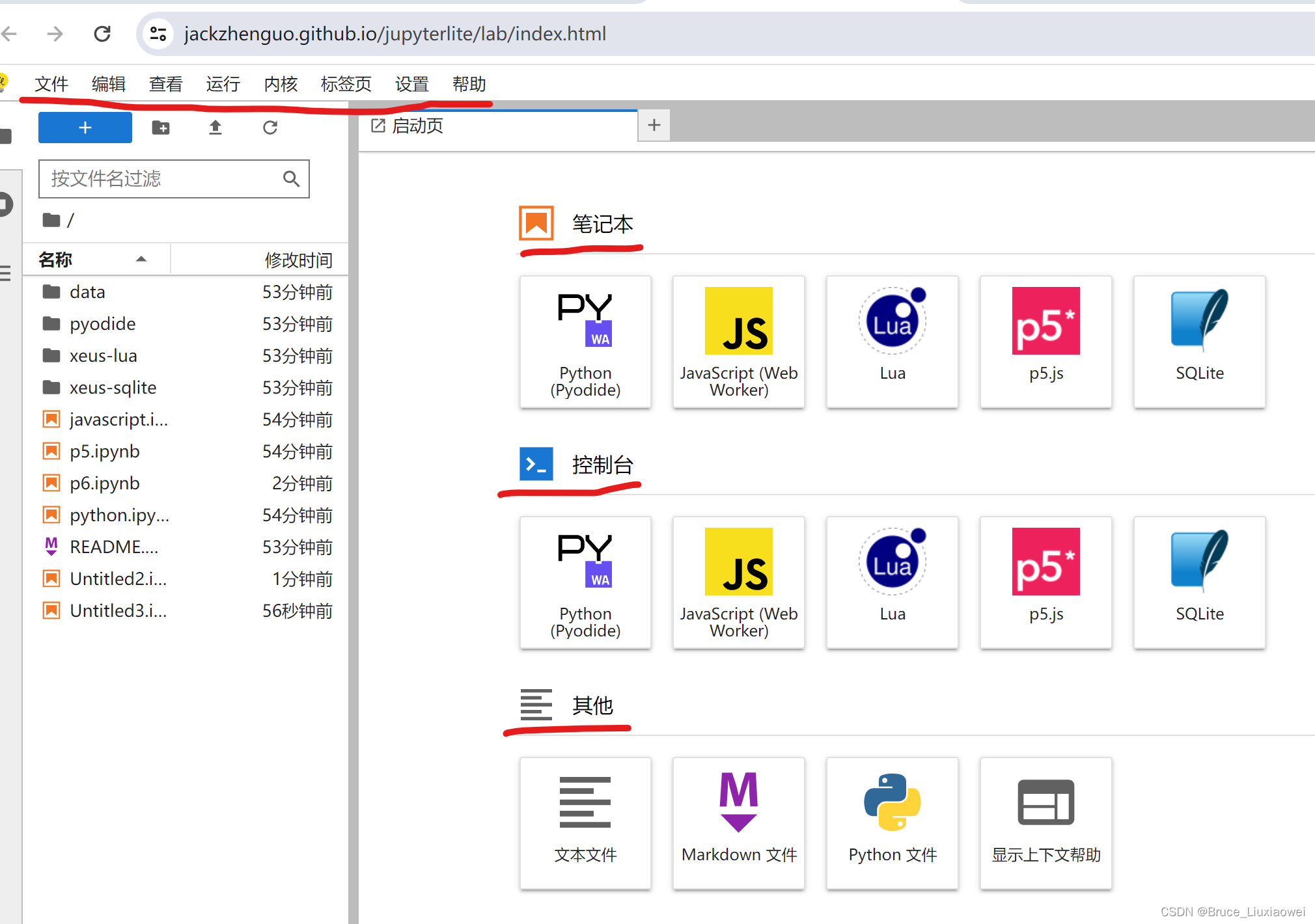This screenshot has height=924, width=1315.
Task: Click the root folder breadcrumb icon
Action: [51, 221]
